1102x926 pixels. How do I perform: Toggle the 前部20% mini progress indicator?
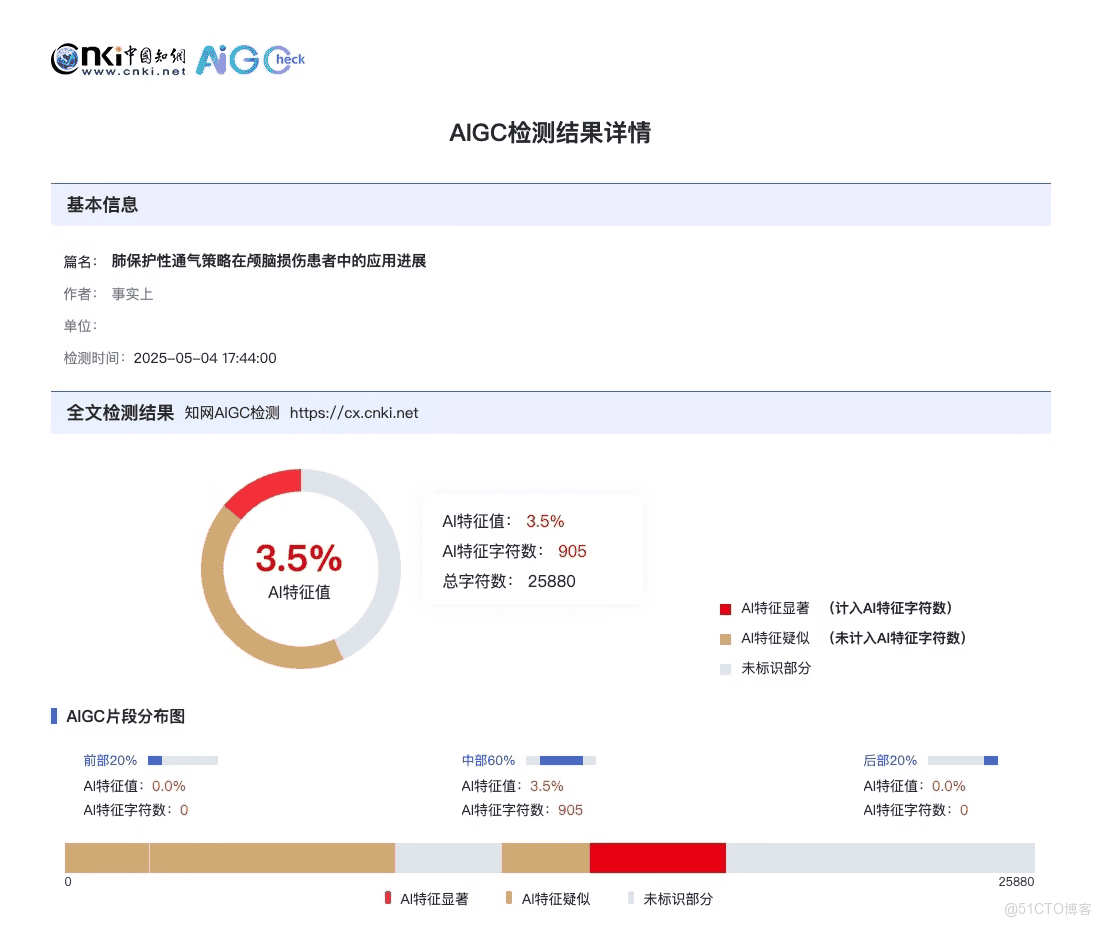pos(183,760)
